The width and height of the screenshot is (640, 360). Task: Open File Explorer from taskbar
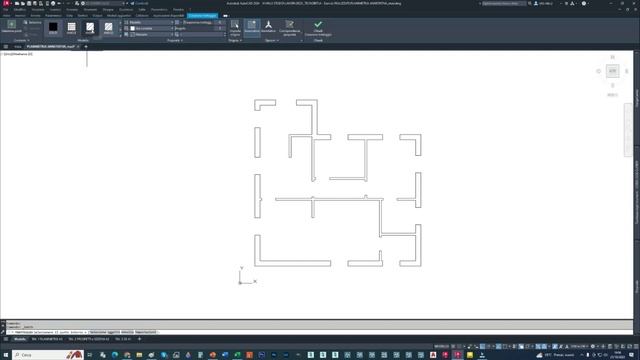[139, 355]
